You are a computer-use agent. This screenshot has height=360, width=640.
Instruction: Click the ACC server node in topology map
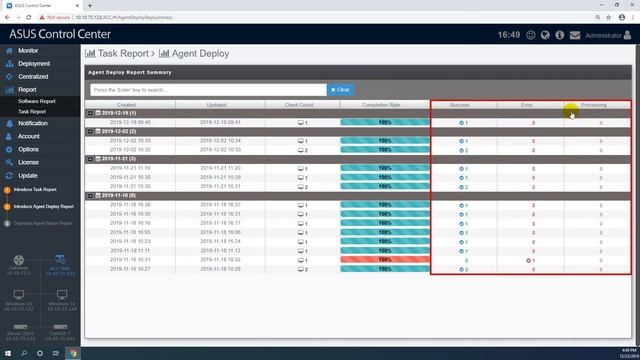coord(60,260)
